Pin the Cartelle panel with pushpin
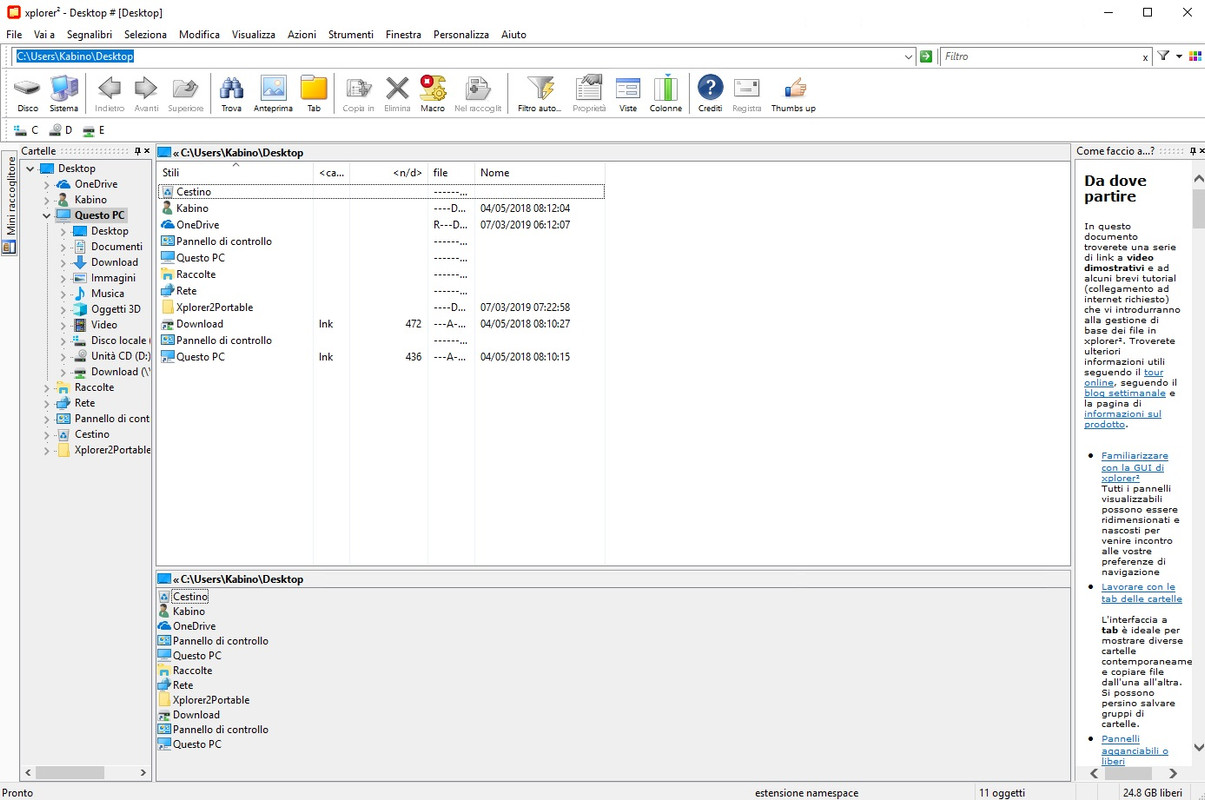Image resolution: width=1205 pixels, height=800 pixels. pos(138,151)
